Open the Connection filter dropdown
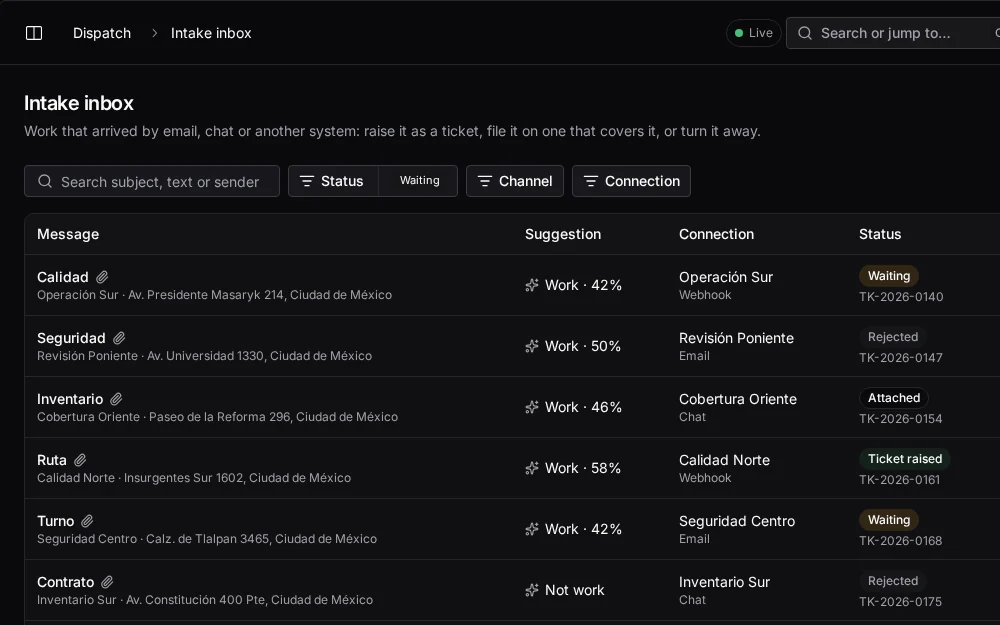 (x=631, y=181)
